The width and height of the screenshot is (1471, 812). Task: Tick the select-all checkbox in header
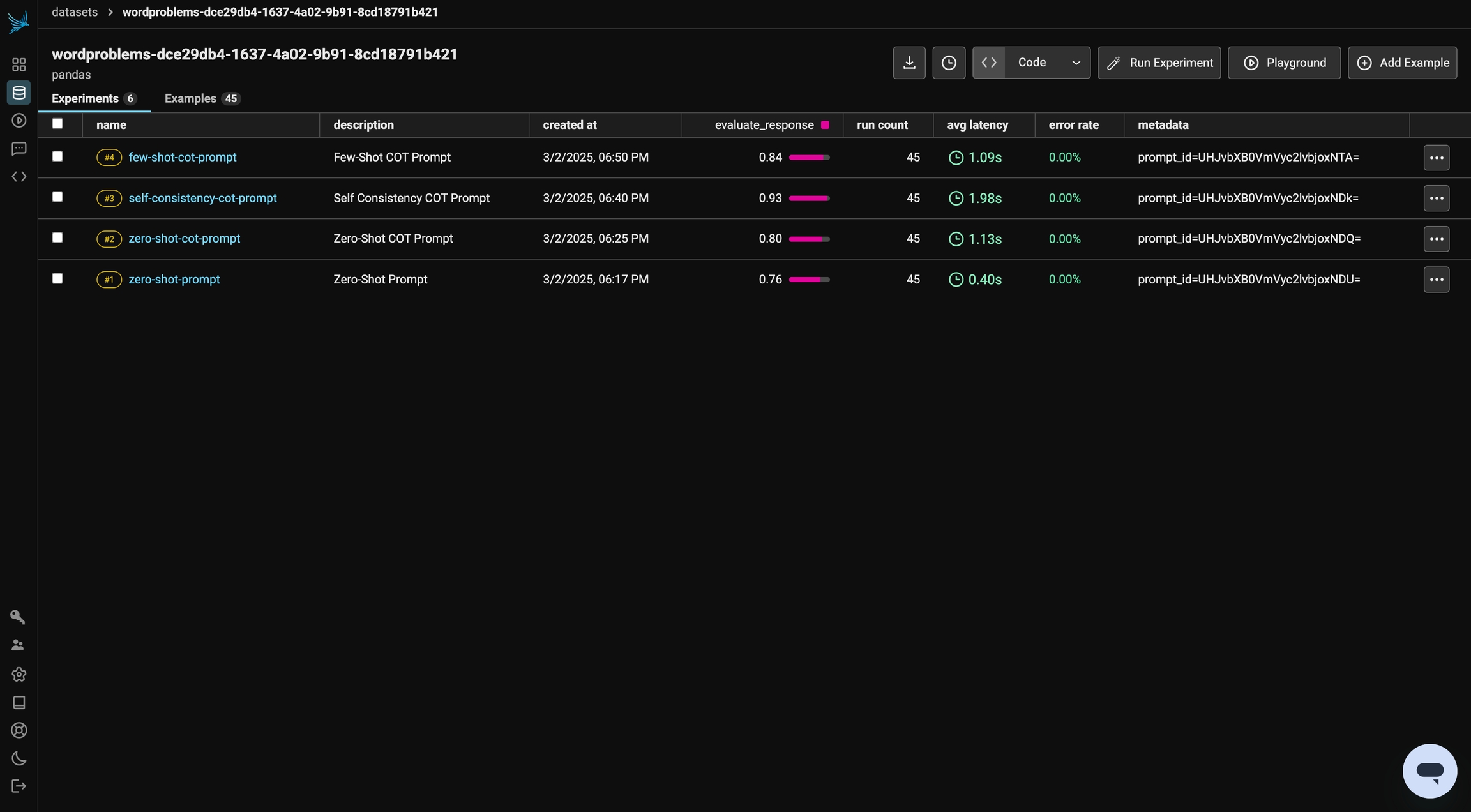(57, 124)
